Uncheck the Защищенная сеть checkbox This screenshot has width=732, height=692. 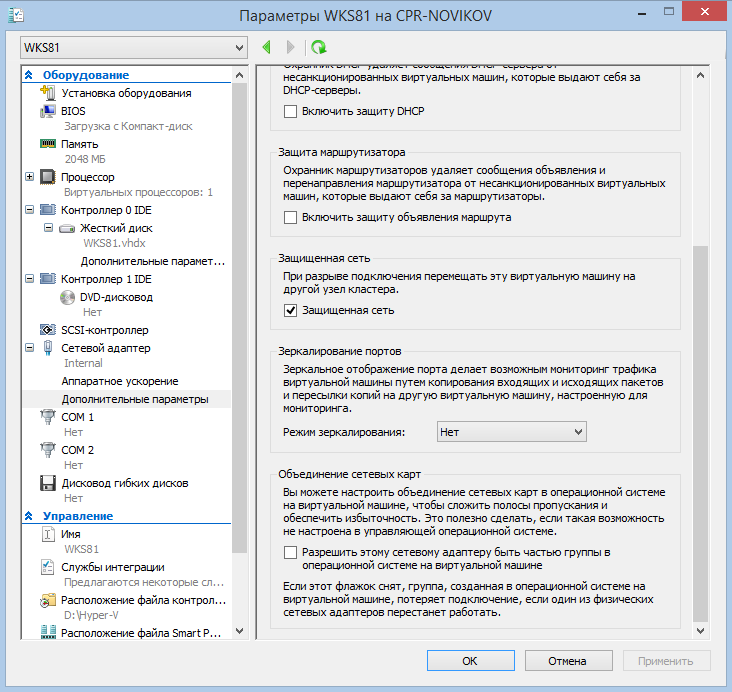[291, 310]
